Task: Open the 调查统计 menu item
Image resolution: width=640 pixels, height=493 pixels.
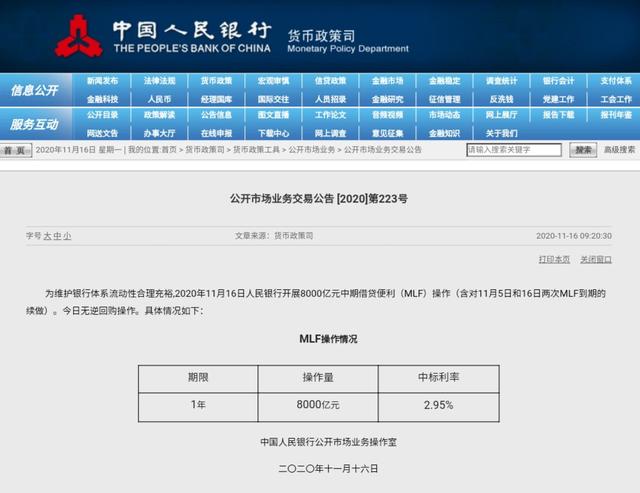Action: pos(502,81)
